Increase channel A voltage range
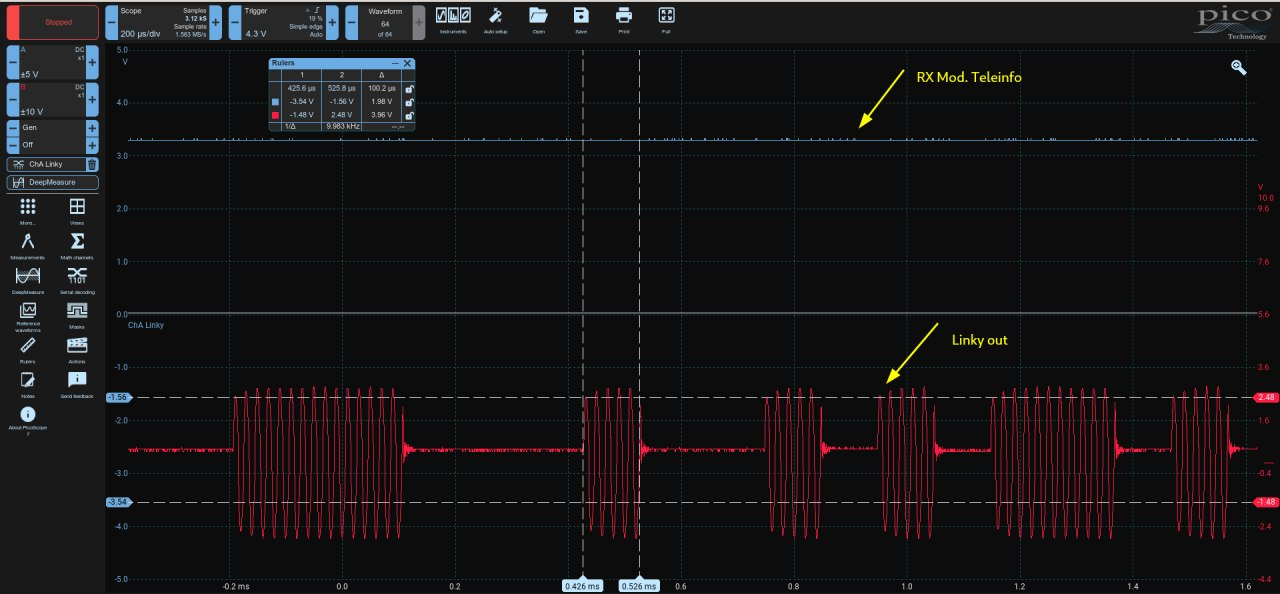The height and width of the screenshot is (594, 1280). point(92,62)
